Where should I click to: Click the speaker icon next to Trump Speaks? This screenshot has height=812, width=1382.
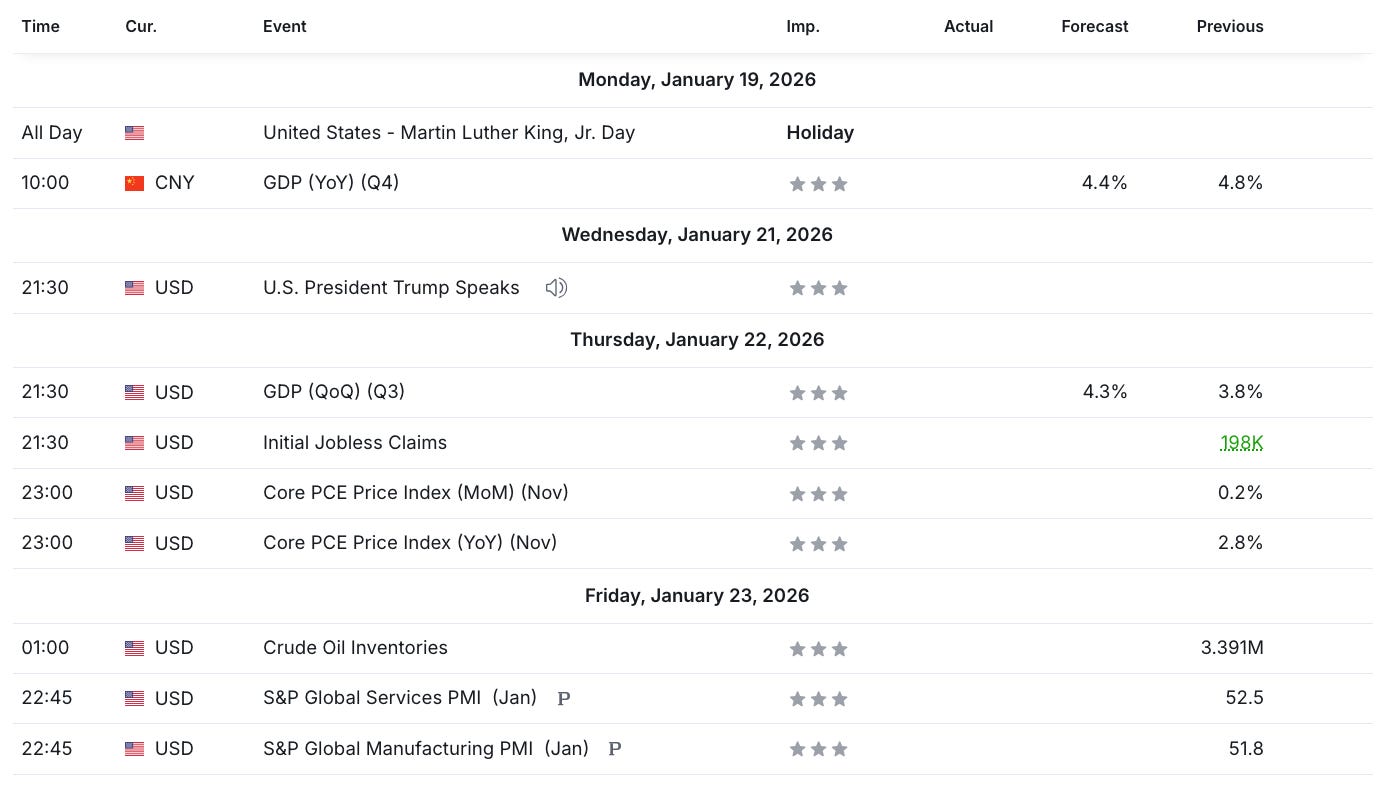556,287
